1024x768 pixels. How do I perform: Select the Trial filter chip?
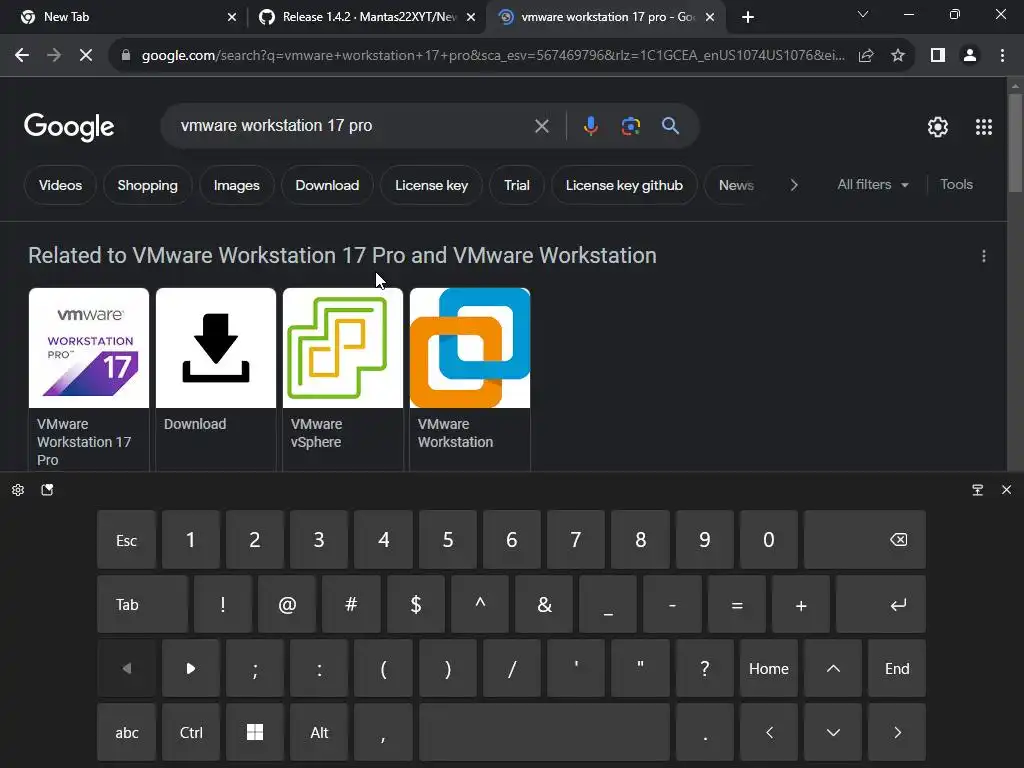[517, 185]
